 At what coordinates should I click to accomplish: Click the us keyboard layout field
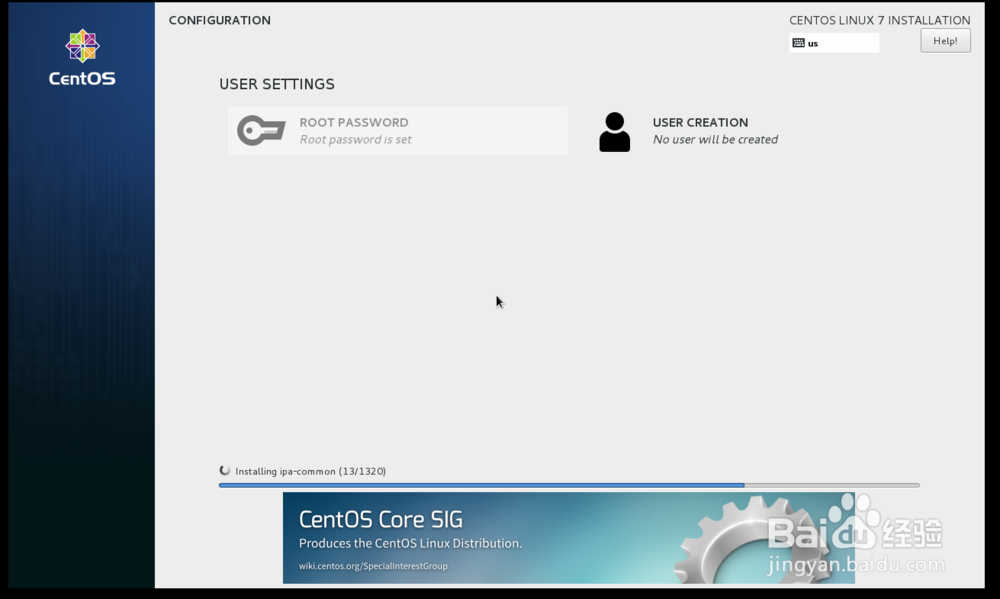834,43
